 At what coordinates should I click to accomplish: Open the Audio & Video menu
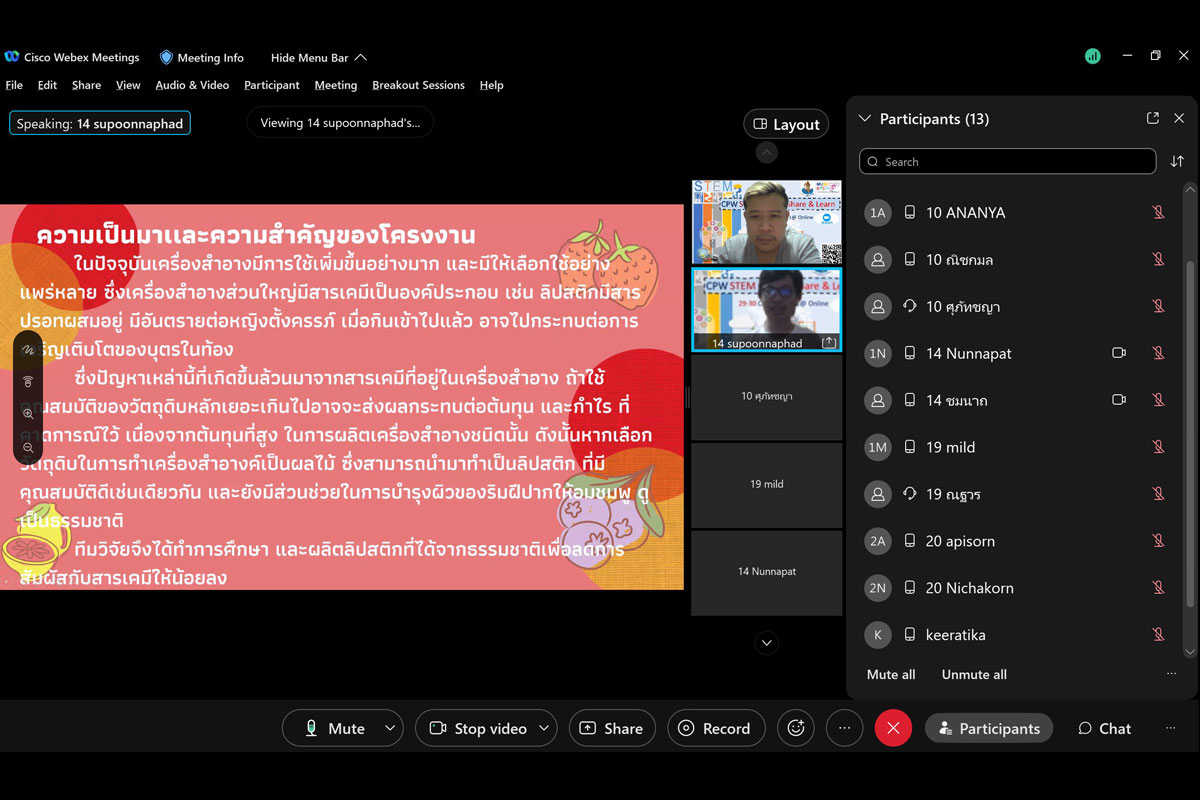[x=192, y=85]
